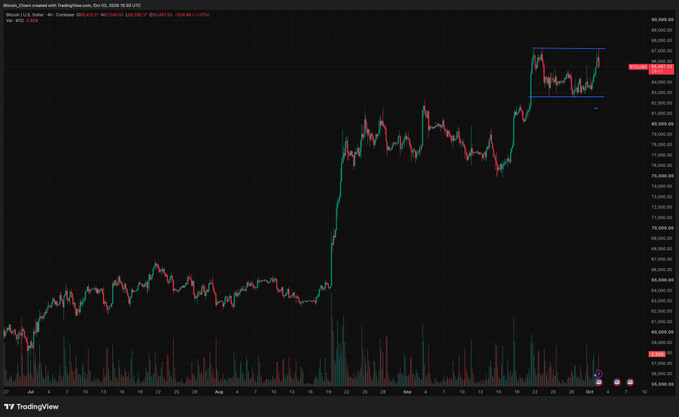
Task: Click the Oct label on time axis
Action: coord(589,392)
